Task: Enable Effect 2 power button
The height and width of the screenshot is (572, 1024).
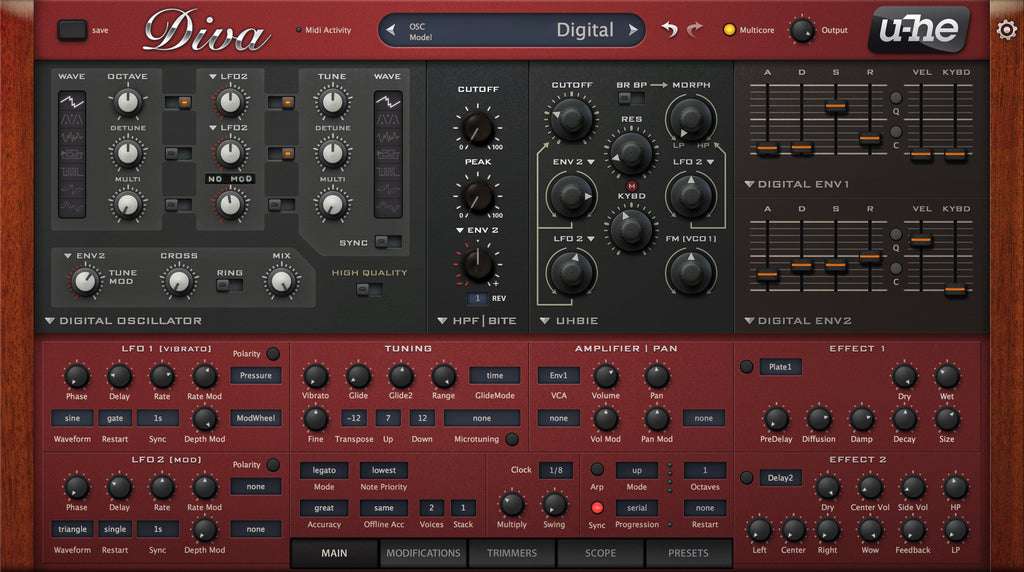Action: 746,478
